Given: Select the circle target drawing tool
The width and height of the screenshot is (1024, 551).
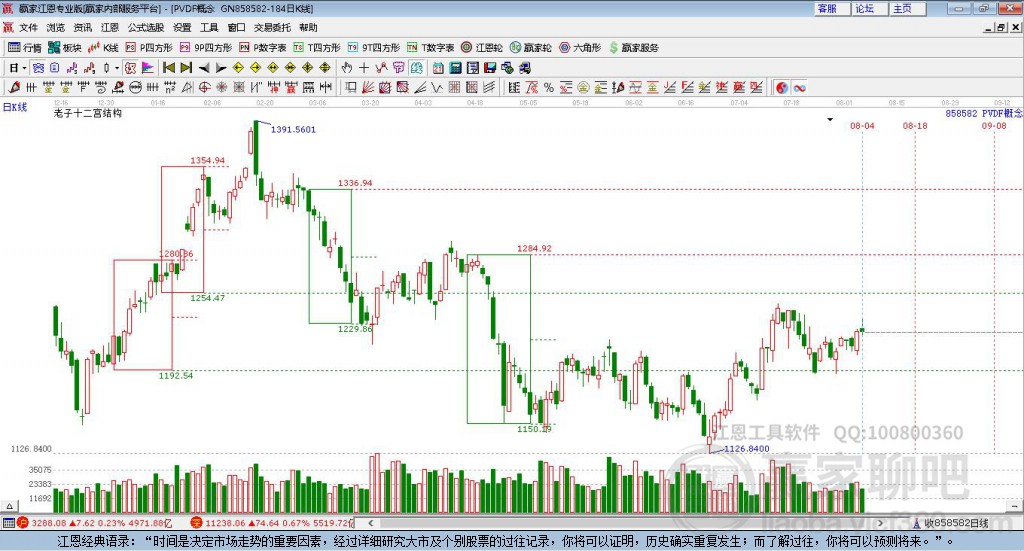Looking at the screenshot, I should tap(204, 87).
